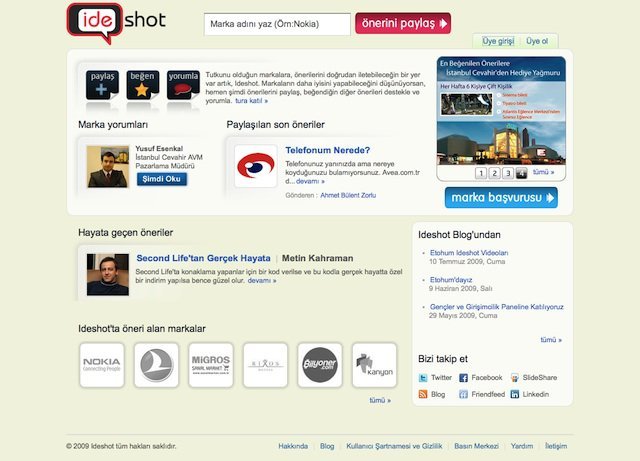This screenshot has width=640, height=461.
Task: Open the Üye girişi tab
Action: tap(498, 41)
